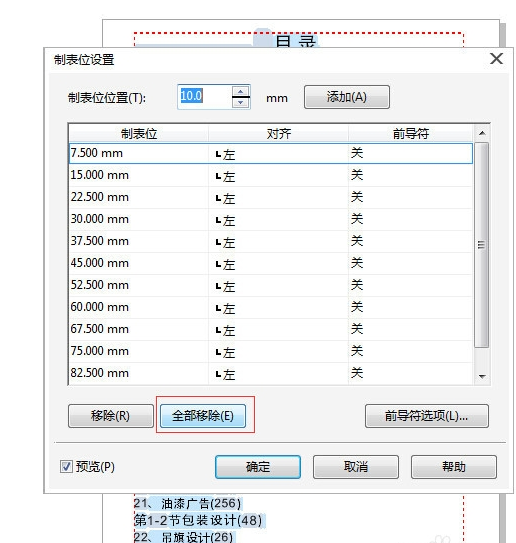Select the 37.500 mm tab stop row
516x543 pixels.
pyautogui.click(x=271, y=241)
